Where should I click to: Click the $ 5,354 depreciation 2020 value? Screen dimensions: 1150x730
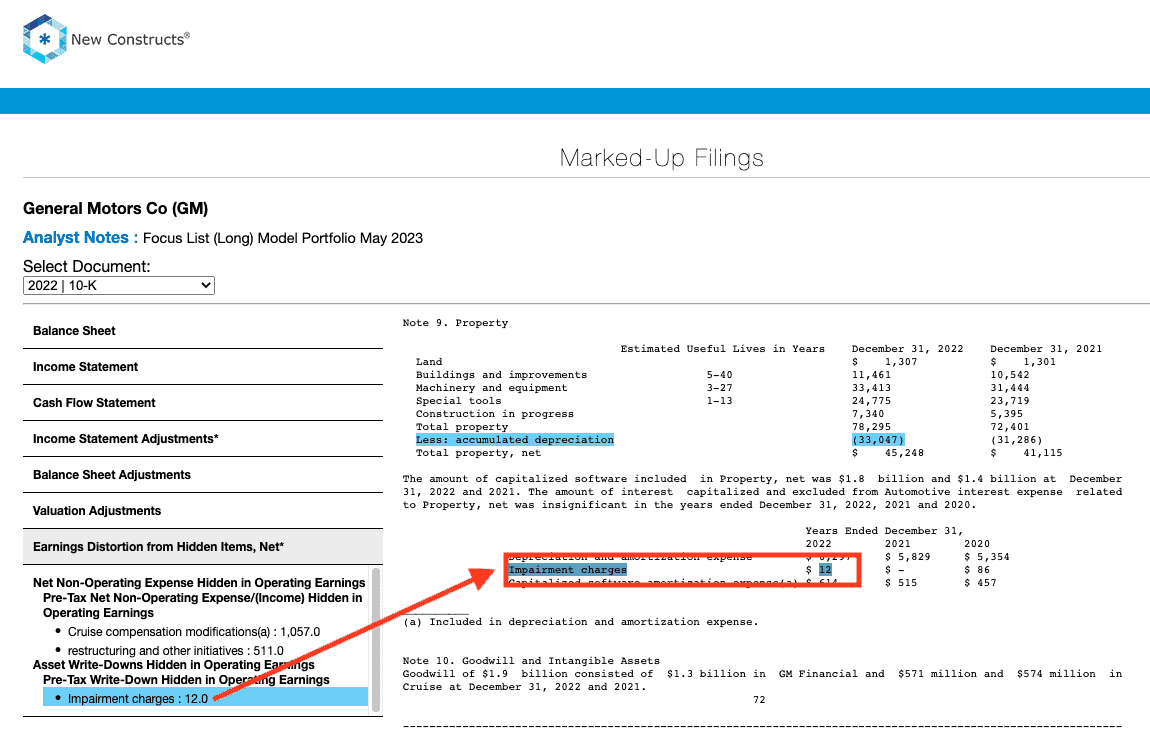987,557
